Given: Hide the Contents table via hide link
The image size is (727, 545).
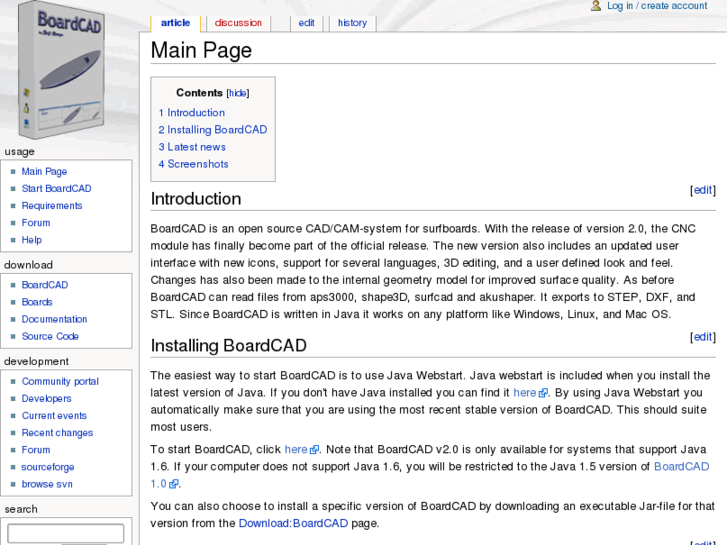Looking at the screenshot, I should 238,93.
